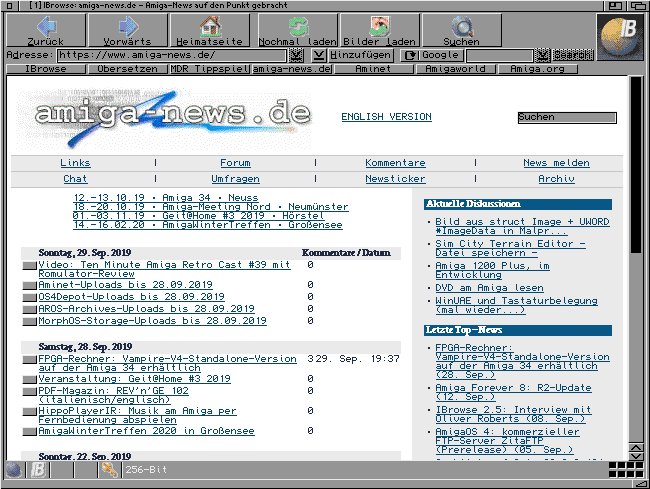The width and height of the screenshot is (650, 489).
Task: Open the Forum navigation link
Action: (x=235, y=163)
